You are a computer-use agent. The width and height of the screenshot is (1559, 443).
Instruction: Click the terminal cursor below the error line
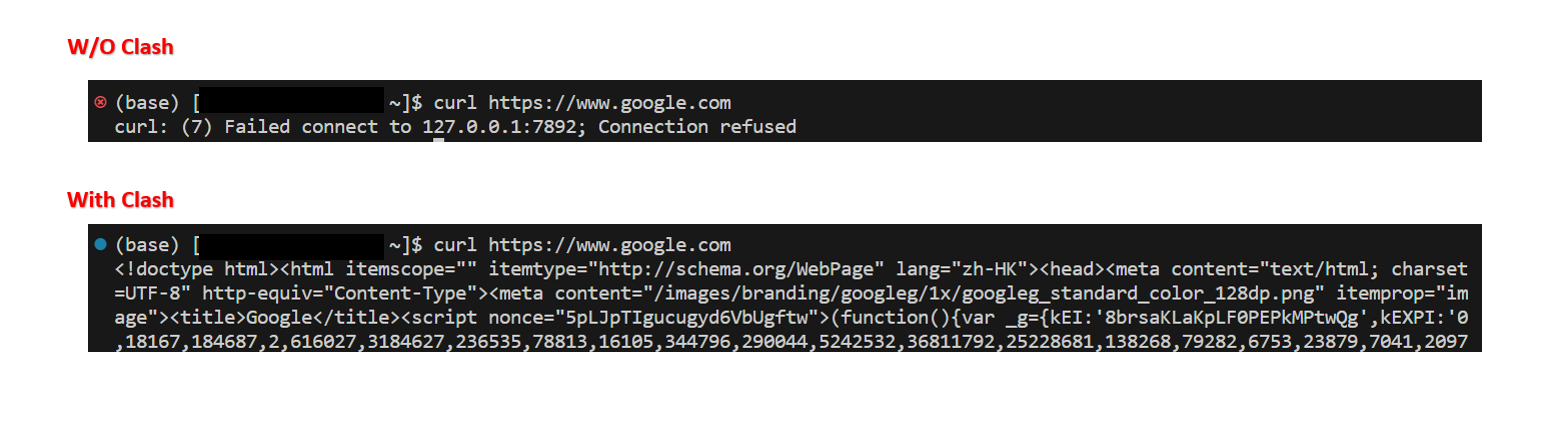[438, 141]
